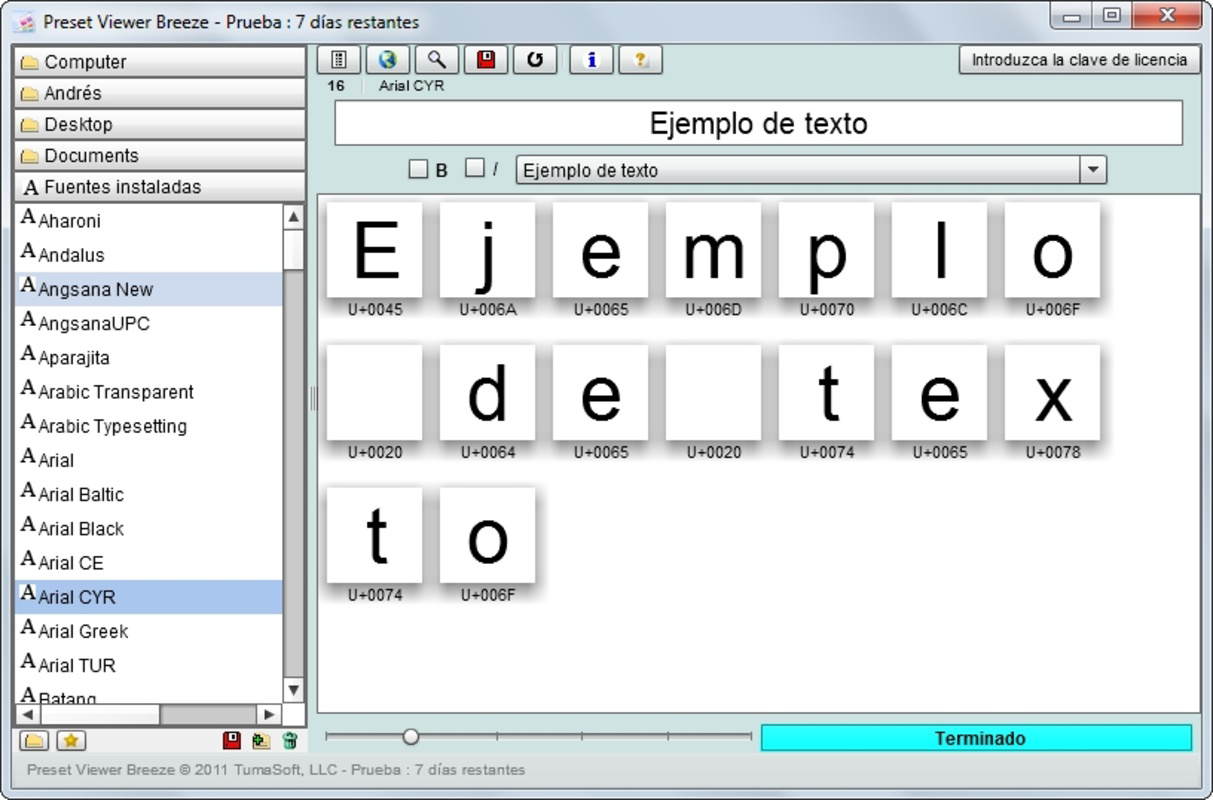1213x800 pixels.
Task: Click the character map grid toolbar icon
Action: pyautogui.click(x=339, y=60)
